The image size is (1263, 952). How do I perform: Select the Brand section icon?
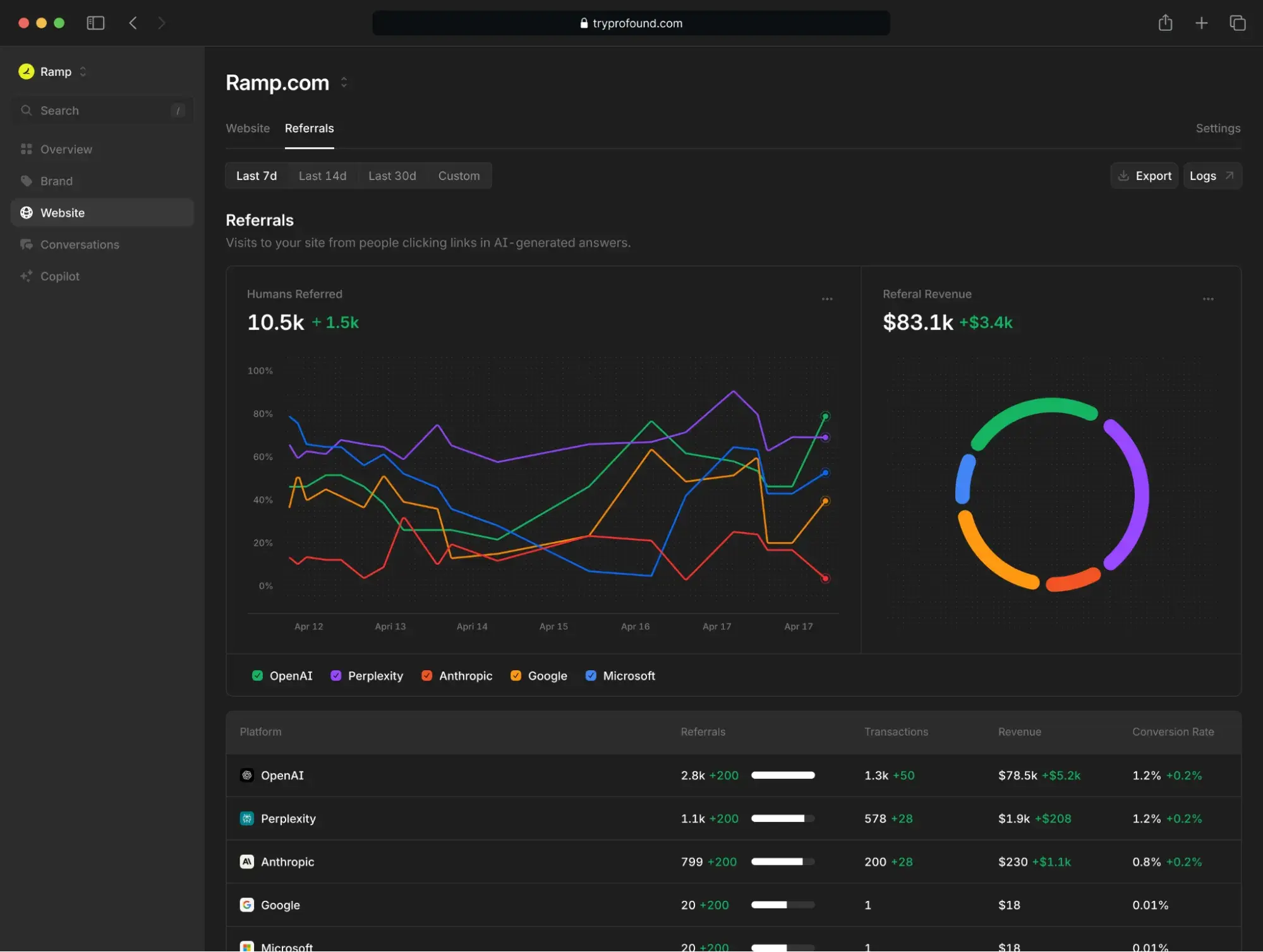(x=27, y=181)
